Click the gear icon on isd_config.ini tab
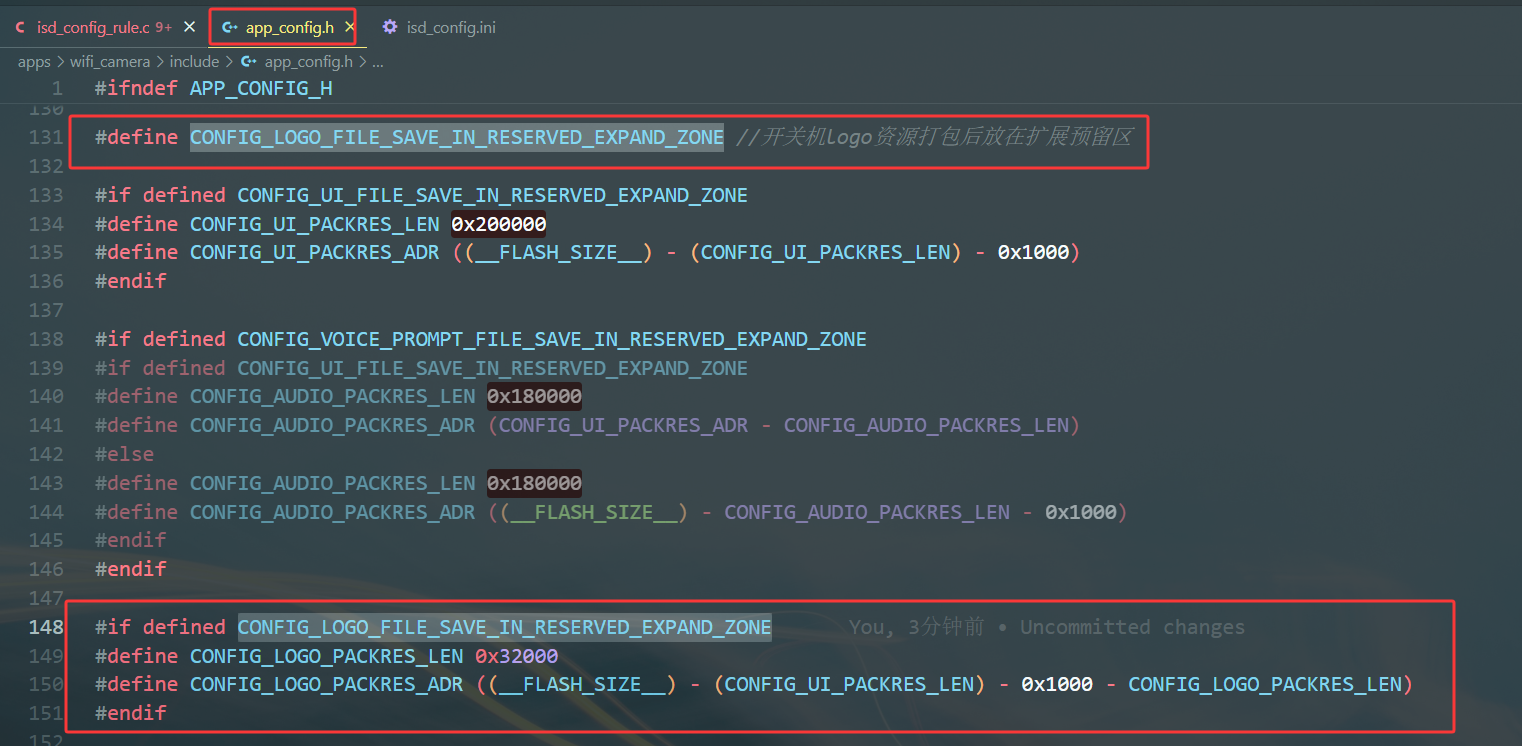Viewport: 1522px width, 746px height. pyautogui.click(x=390, y=27)
